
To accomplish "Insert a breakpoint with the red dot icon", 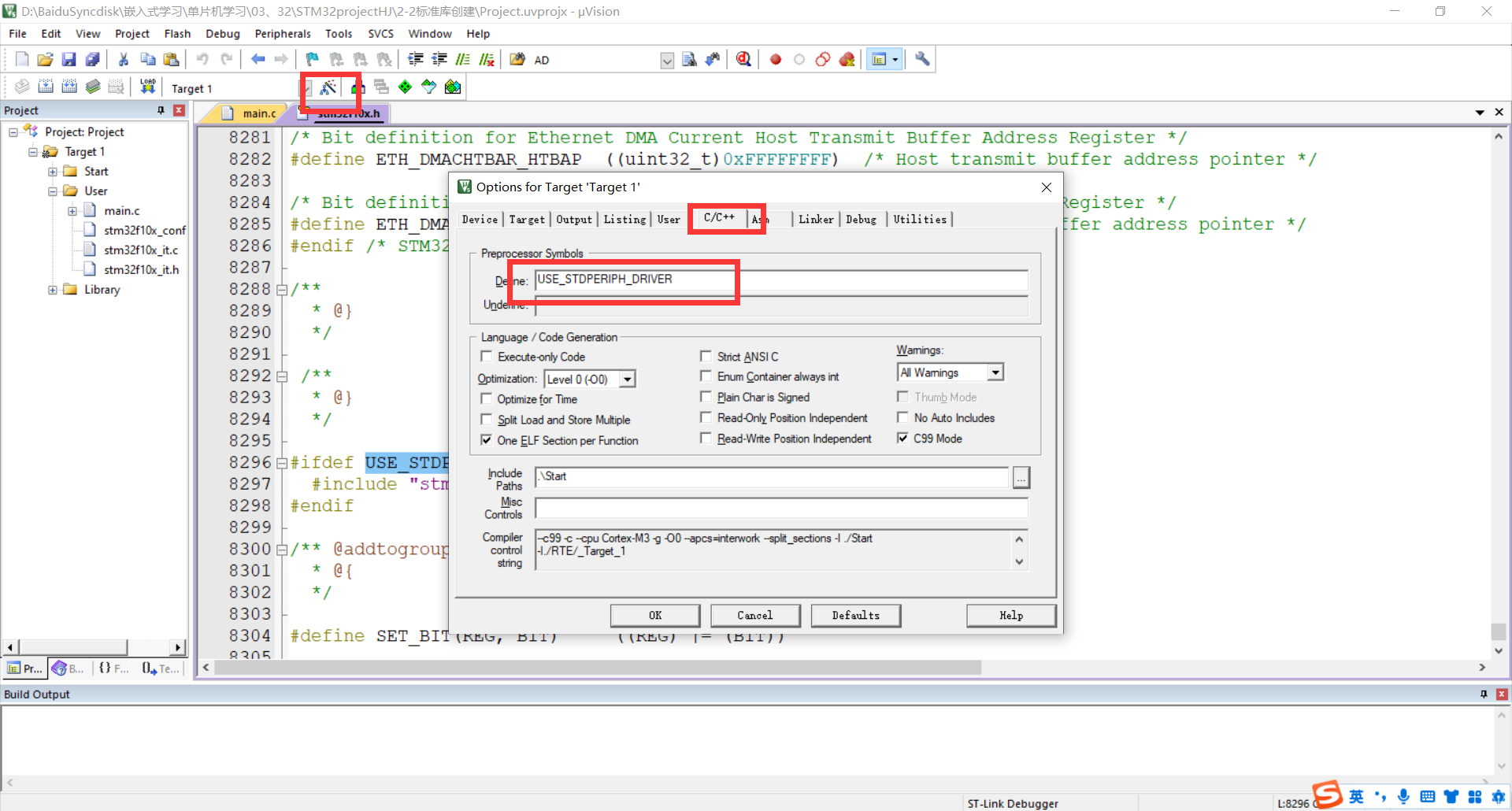I will (776, 59).
